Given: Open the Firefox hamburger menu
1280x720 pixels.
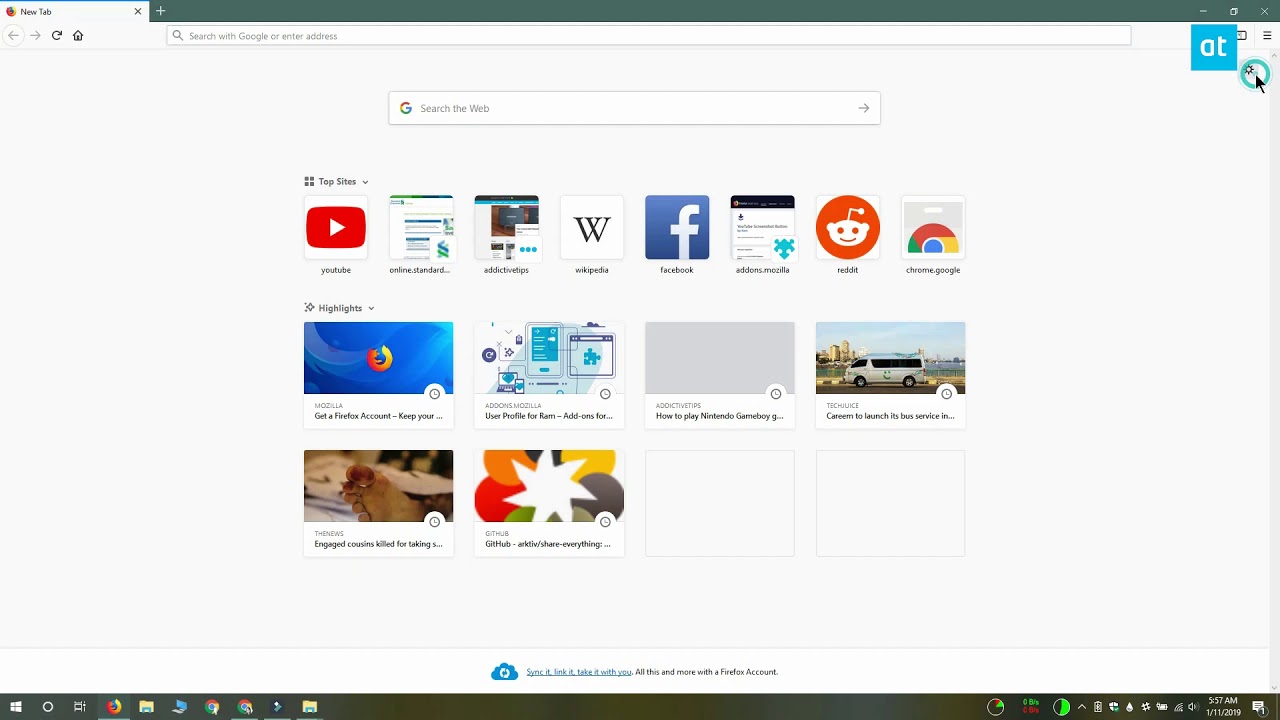Looking at the screenshot, I should tap(1267, 35).
